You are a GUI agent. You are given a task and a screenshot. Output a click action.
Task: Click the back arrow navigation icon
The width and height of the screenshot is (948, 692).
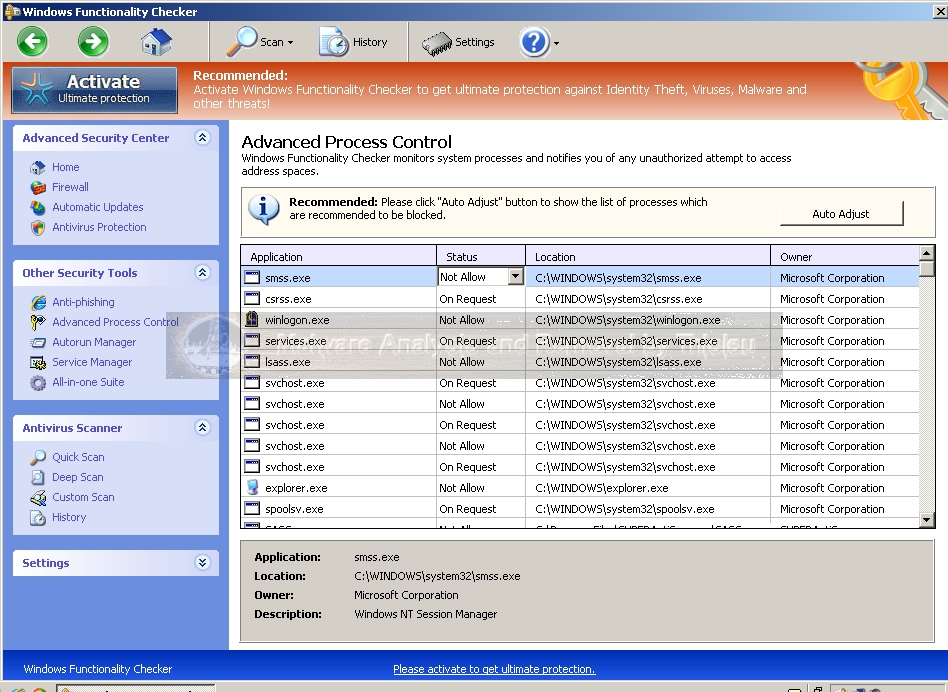click(x=31, y=42)
